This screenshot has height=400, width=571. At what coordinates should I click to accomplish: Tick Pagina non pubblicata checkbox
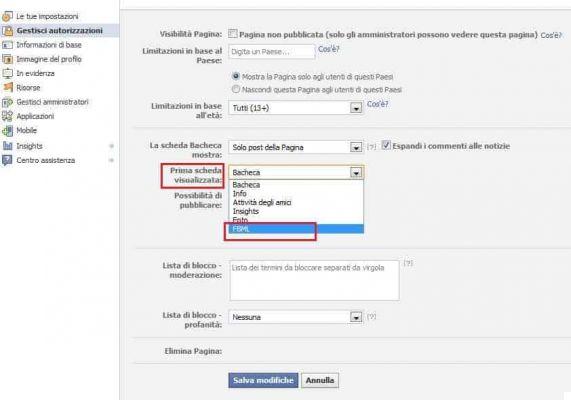(x=233, y=34)
